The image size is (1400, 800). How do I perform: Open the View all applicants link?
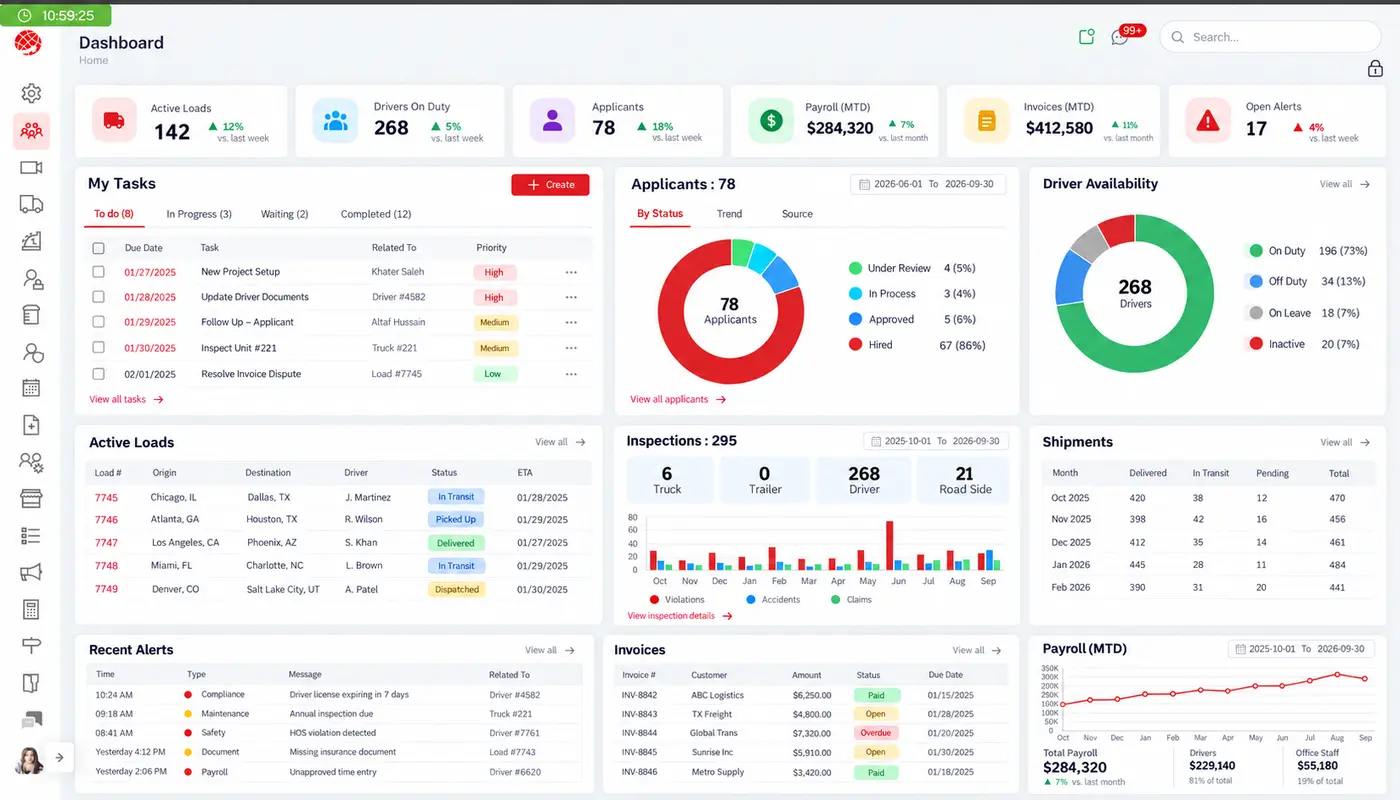coord(678,399)
